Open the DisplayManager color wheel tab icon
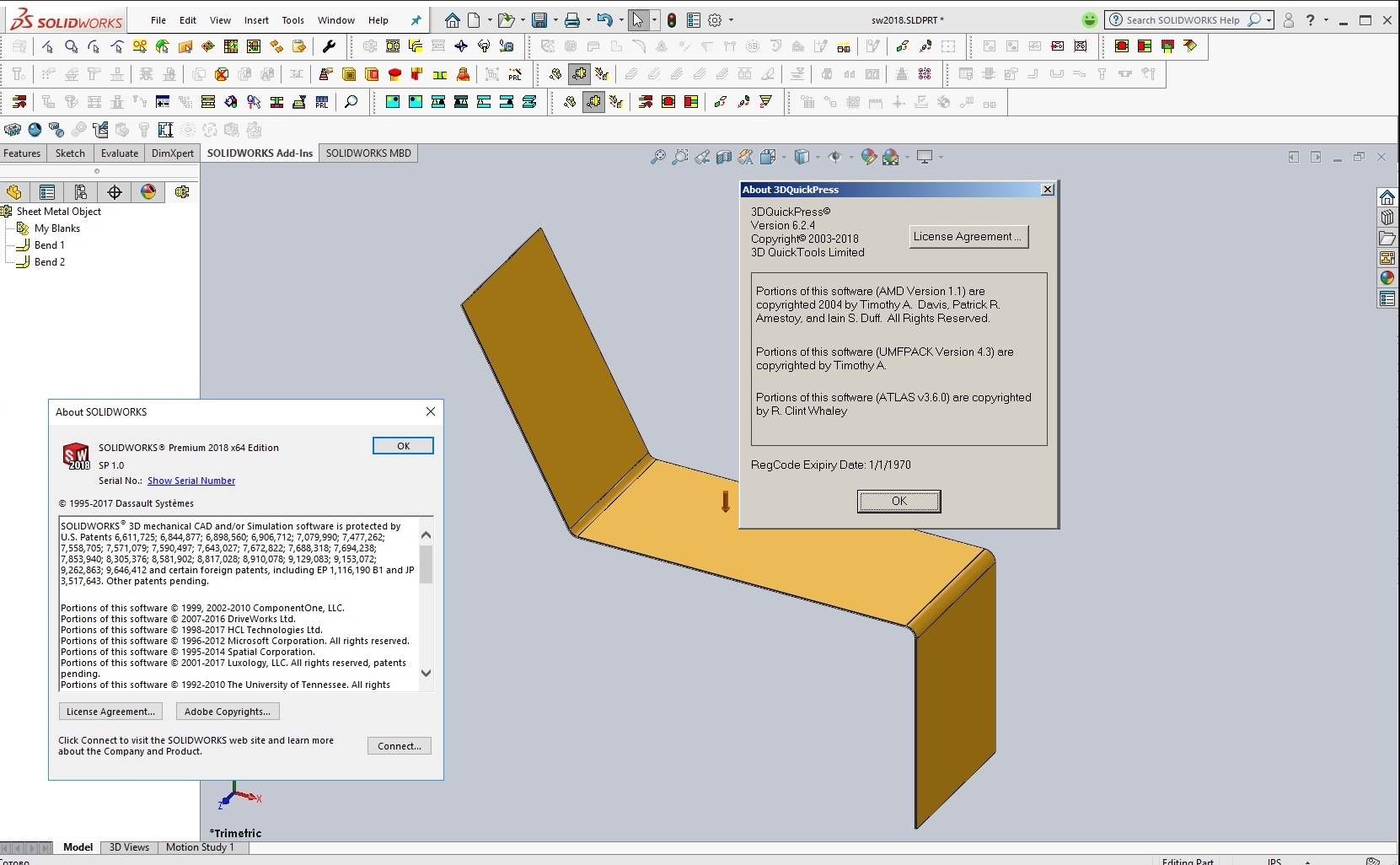1400x865 pixels. pyautogui.click(x=148, y=192)
